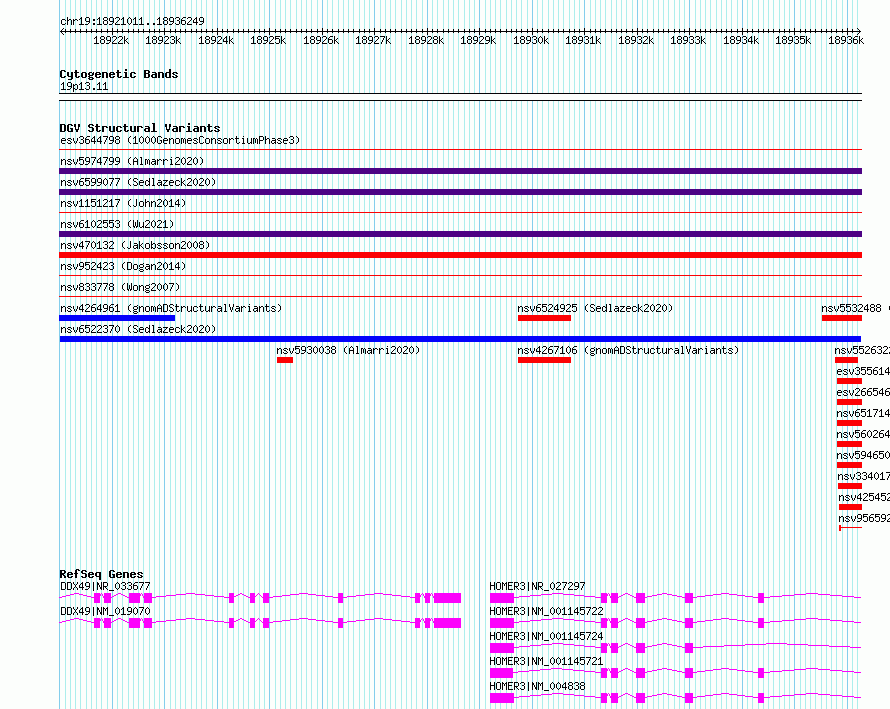Open the DDX49|NM_019070 transcript label

coord(105,611)
